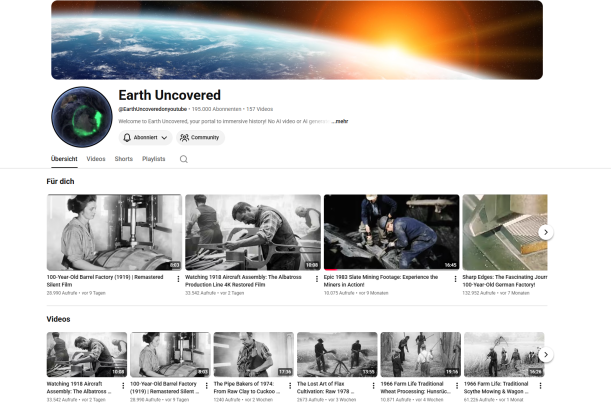Image resolution: width=611 pixels, height=404 pixels.
Task: Open options for 1918 Aircraft Assembly in Für dich
Action: coord(317,279)
